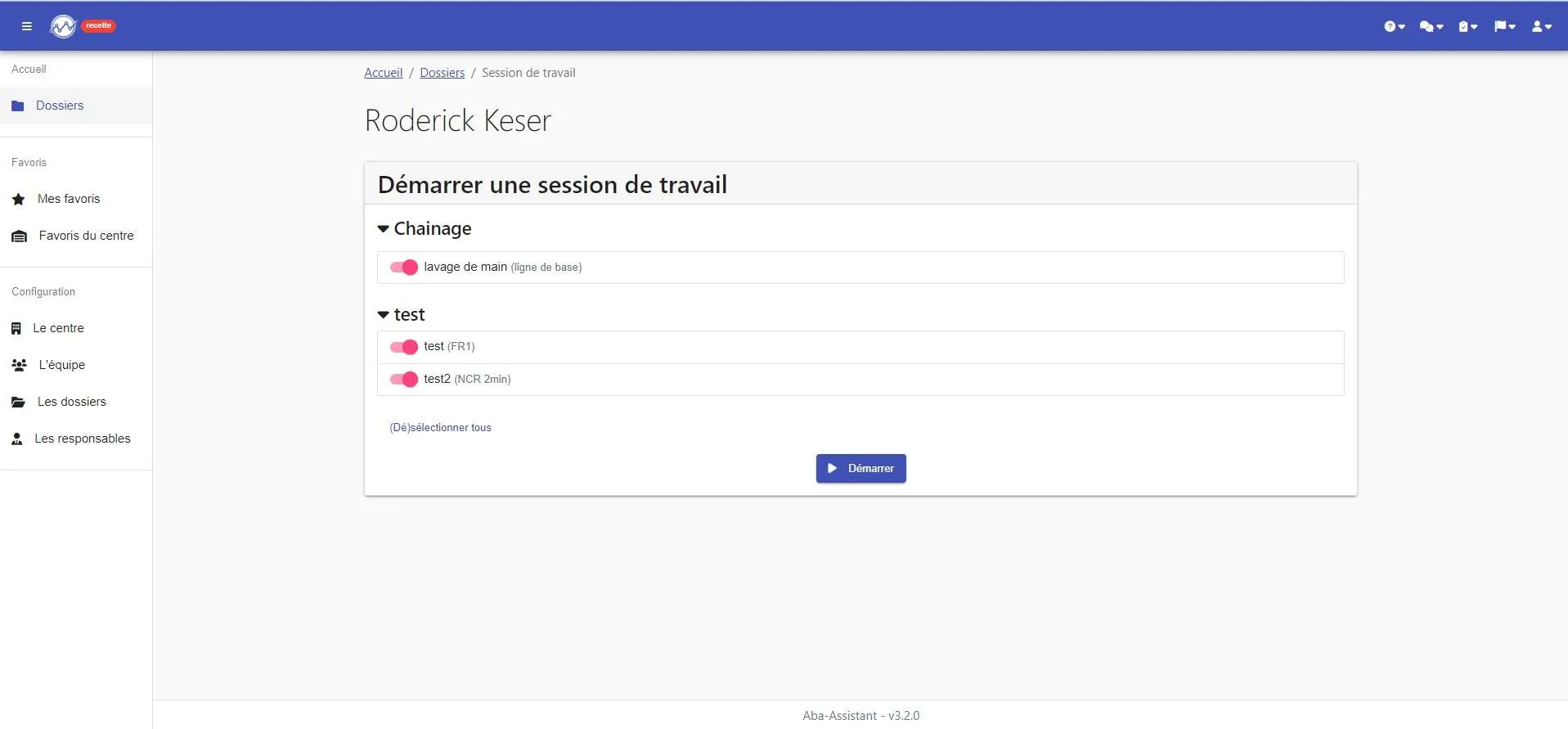Open Favoris du centre item
The height and width of the screenshot is (729, 1568).
pos(76,236)
